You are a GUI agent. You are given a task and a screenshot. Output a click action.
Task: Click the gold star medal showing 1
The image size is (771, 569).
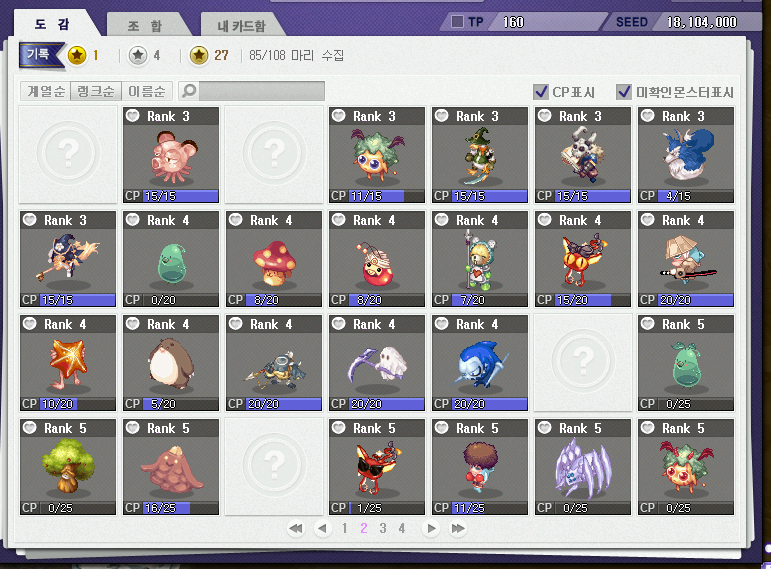tap(77, 55)
